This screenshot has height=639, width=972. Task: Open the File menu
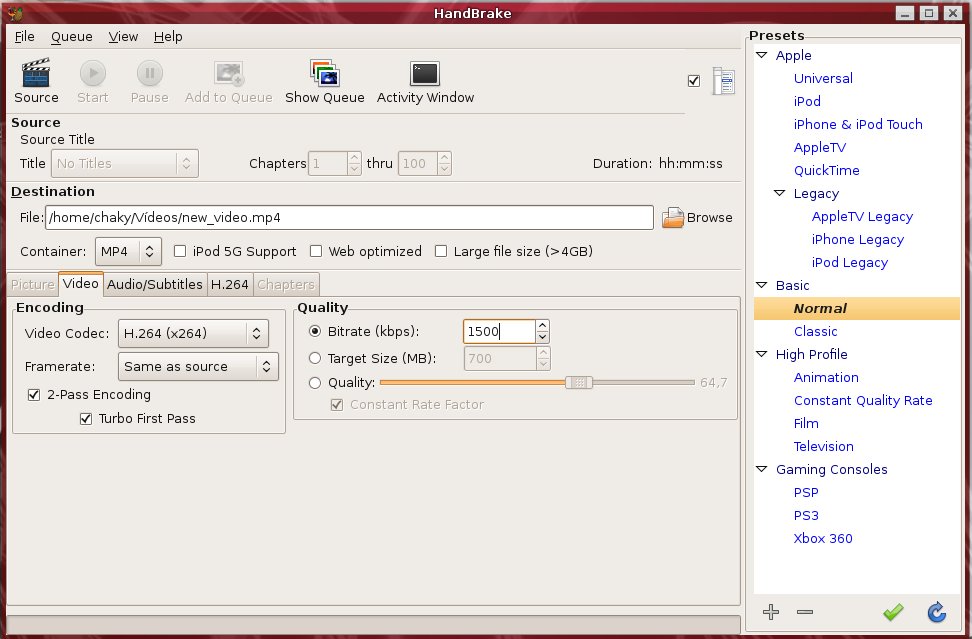point(25,37)
